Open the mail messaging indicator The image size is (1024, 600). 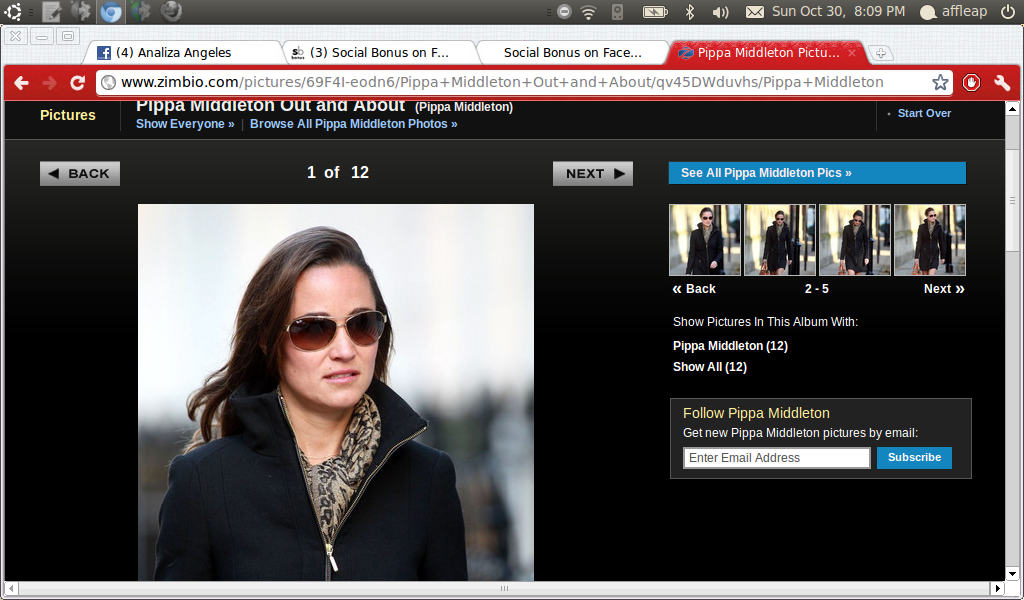(x=755, y=12)
